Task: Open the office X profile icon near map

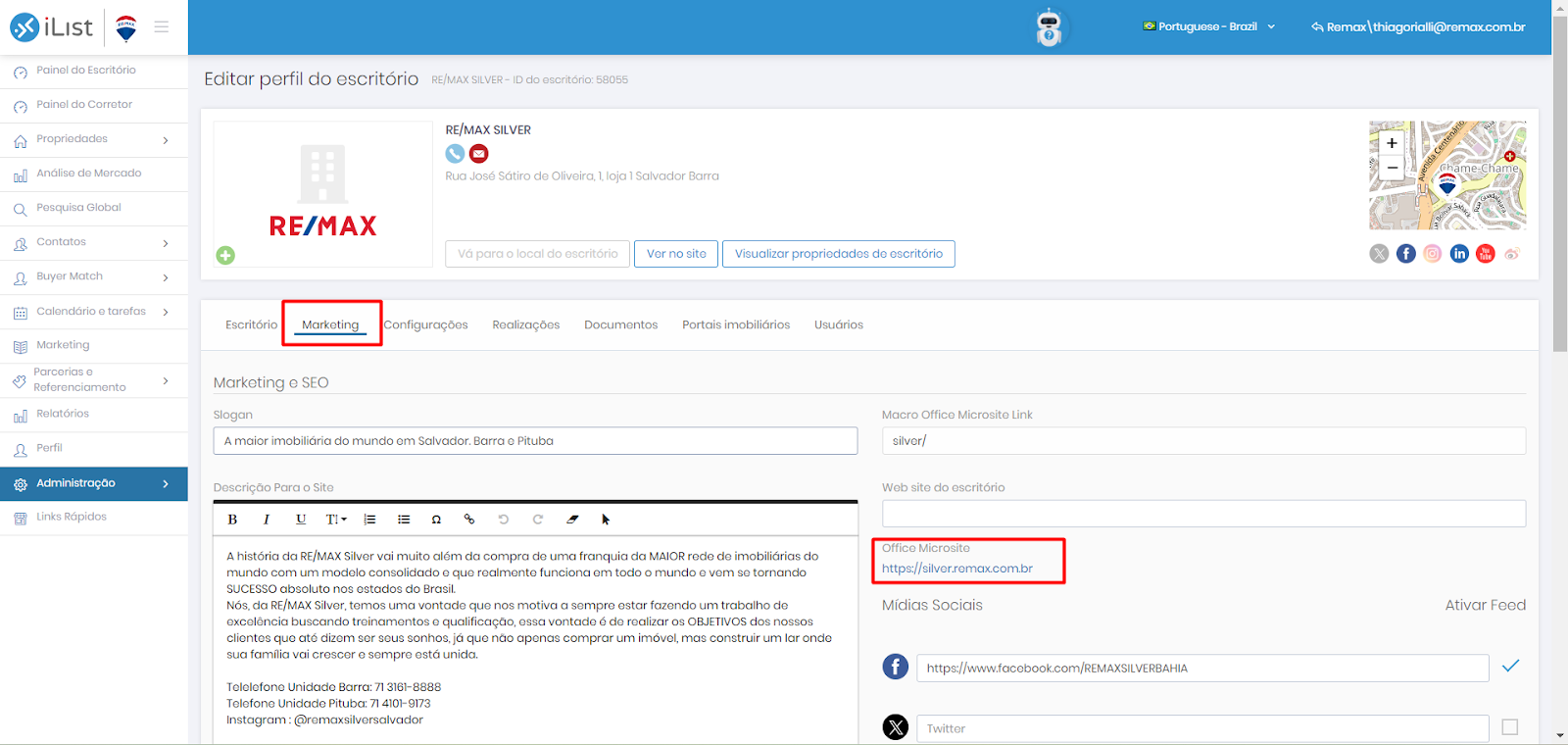Action: point(1379,254)
